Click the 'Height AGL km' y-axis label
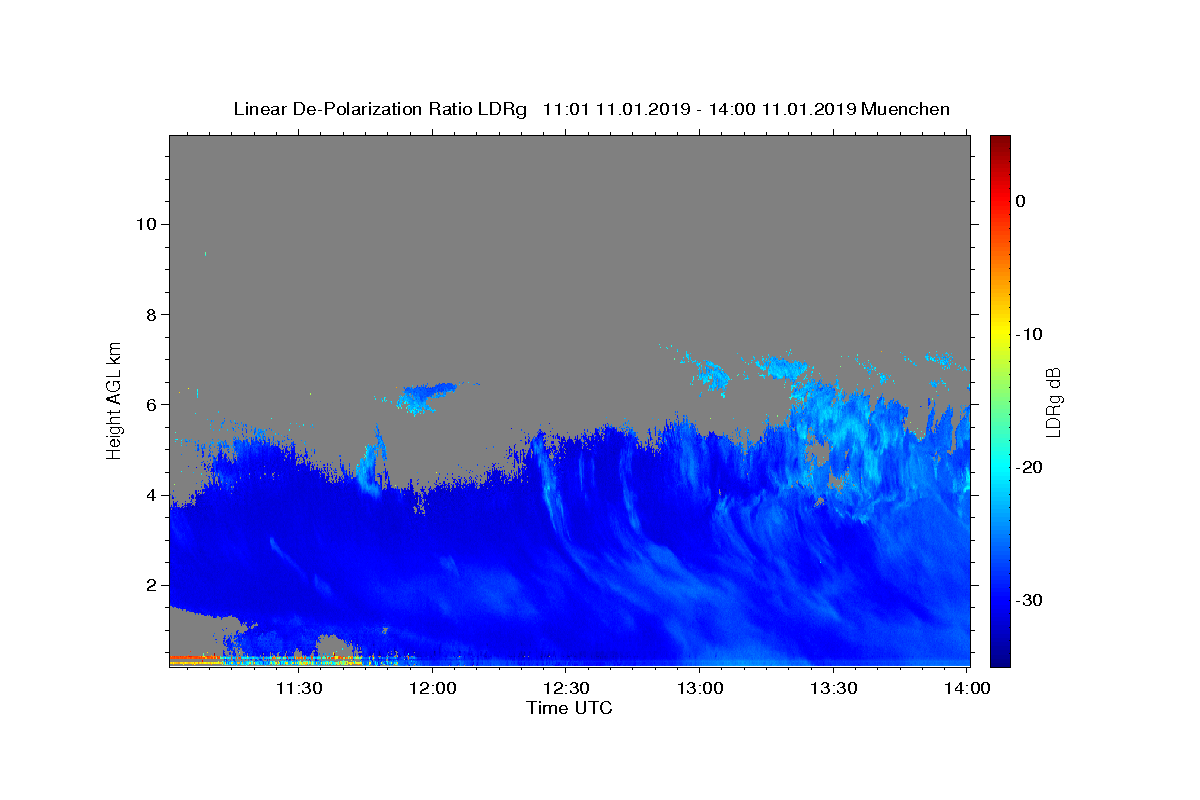This screenshot has height=800, width=1200. (x=114, y=399)
